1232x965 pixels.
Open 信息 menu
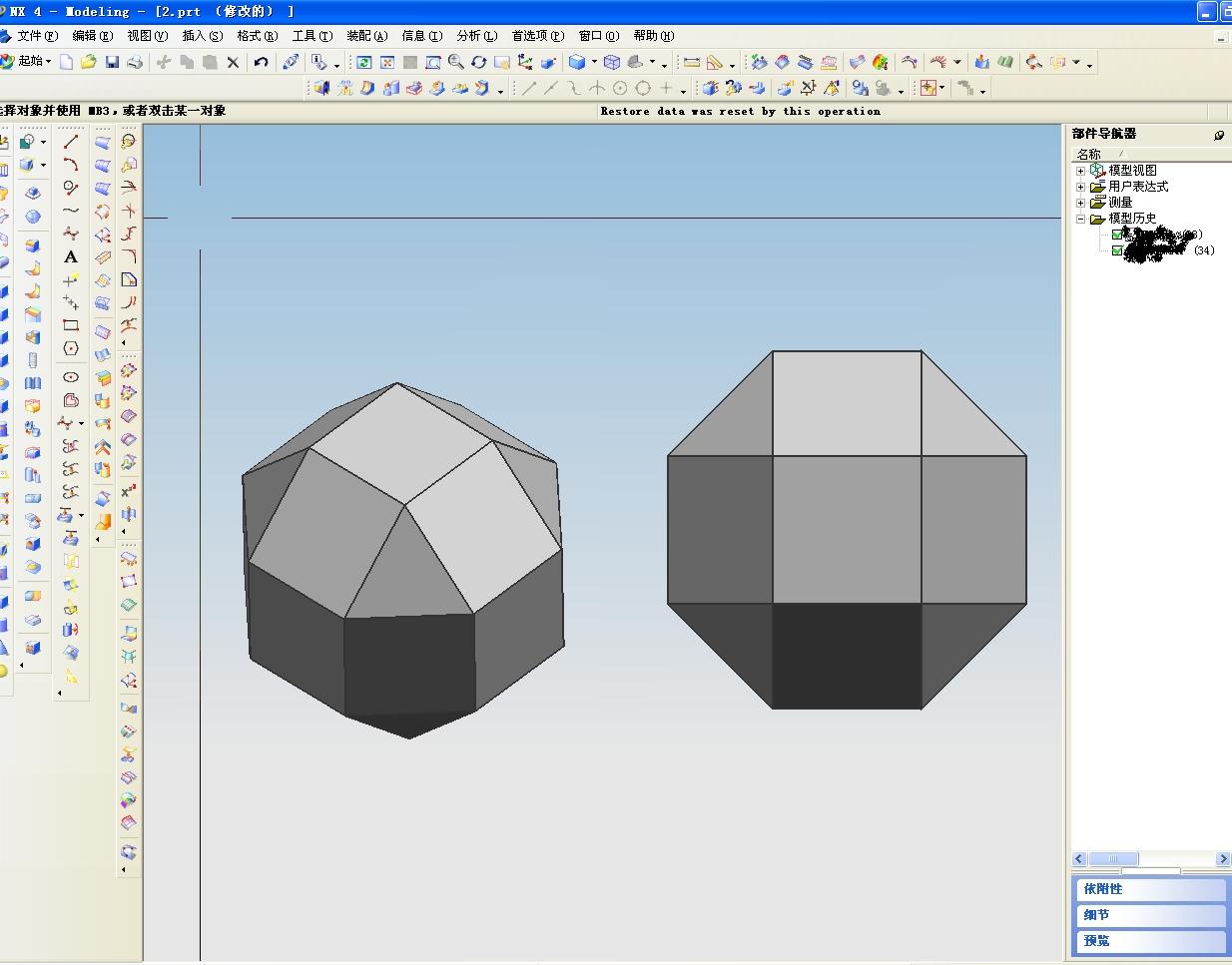[421, 36]
